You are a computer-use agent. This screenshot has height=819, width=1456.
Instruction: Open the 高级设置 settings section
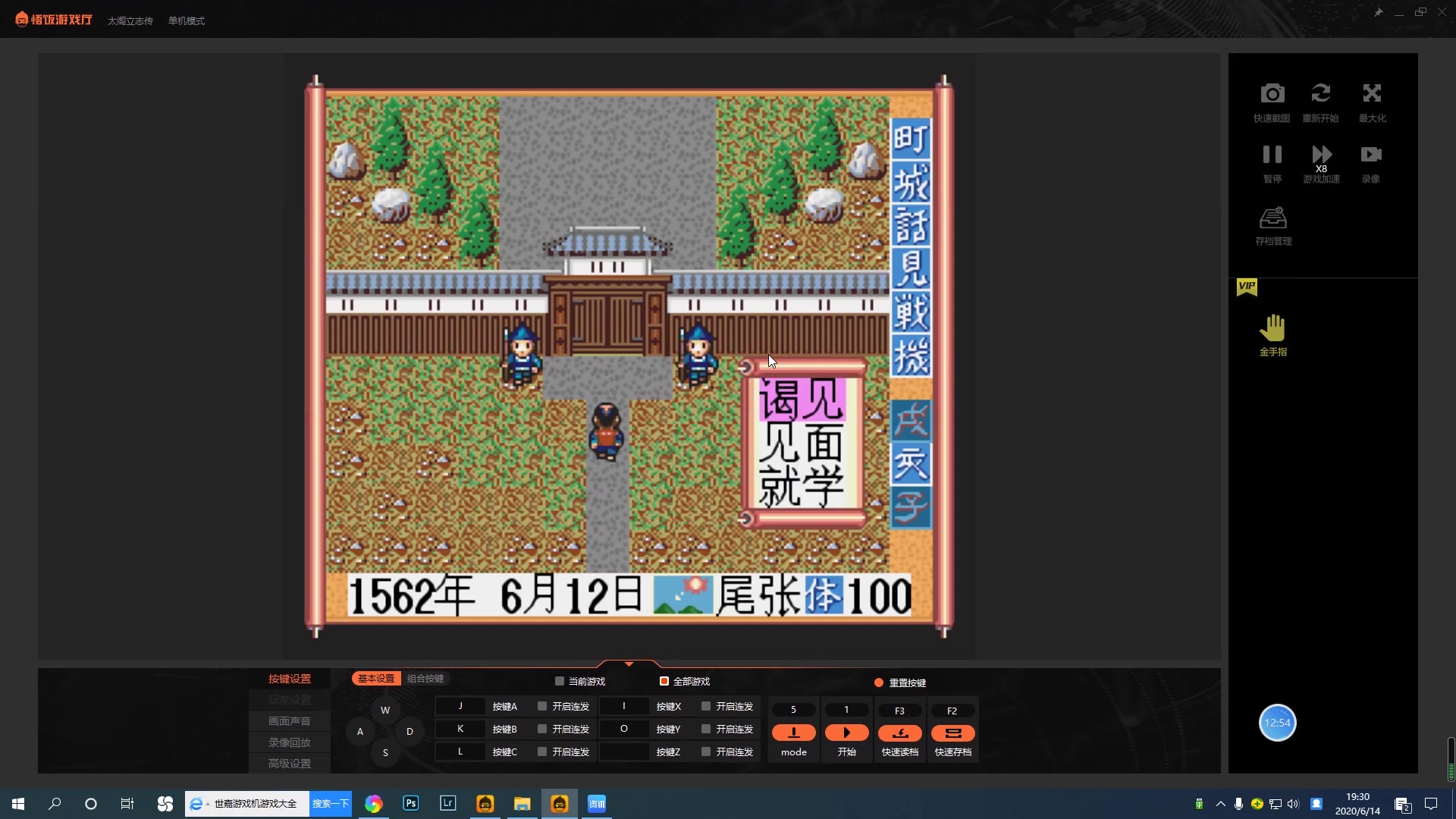(289, 764)
